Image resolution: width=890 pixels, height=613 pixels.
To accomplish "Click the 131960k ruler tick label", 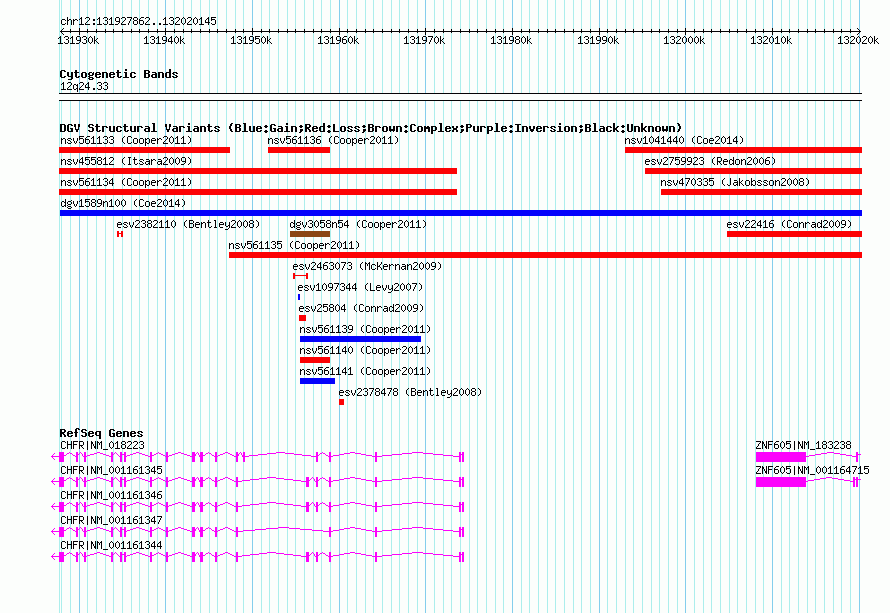I will pyautogui.click(x=338, y=40).
